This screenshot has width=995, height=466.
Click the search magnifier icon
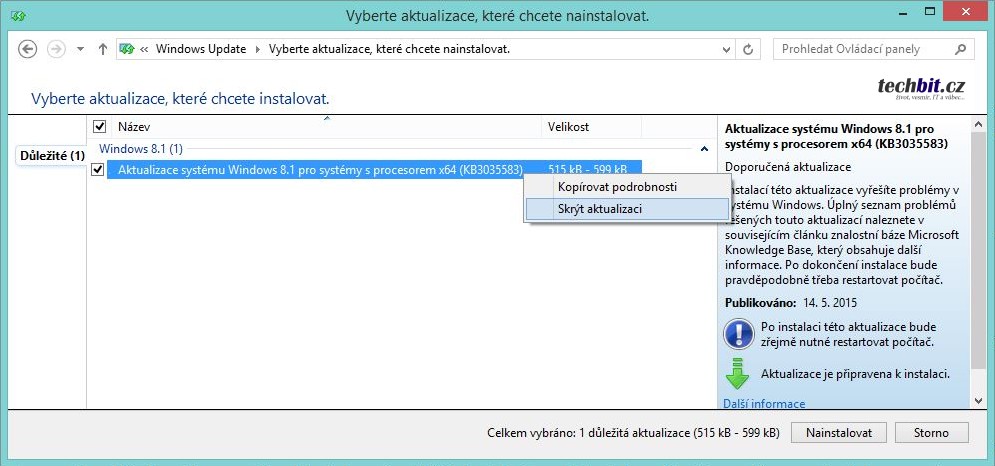[x=961, y=50]
